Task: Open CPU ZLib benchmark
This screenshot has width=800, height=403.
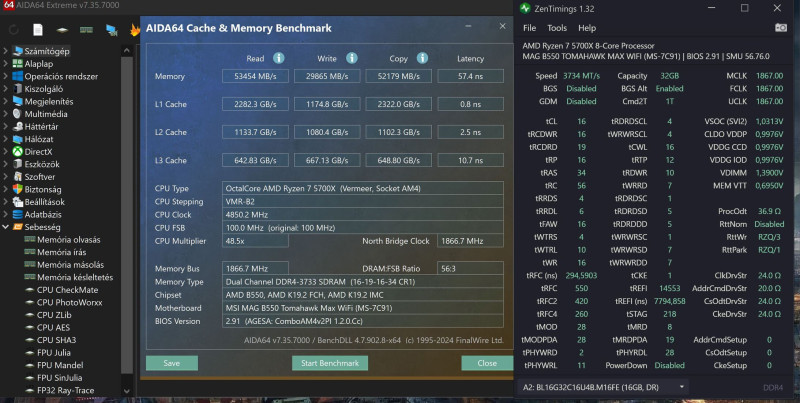Action: coord(54,315)
